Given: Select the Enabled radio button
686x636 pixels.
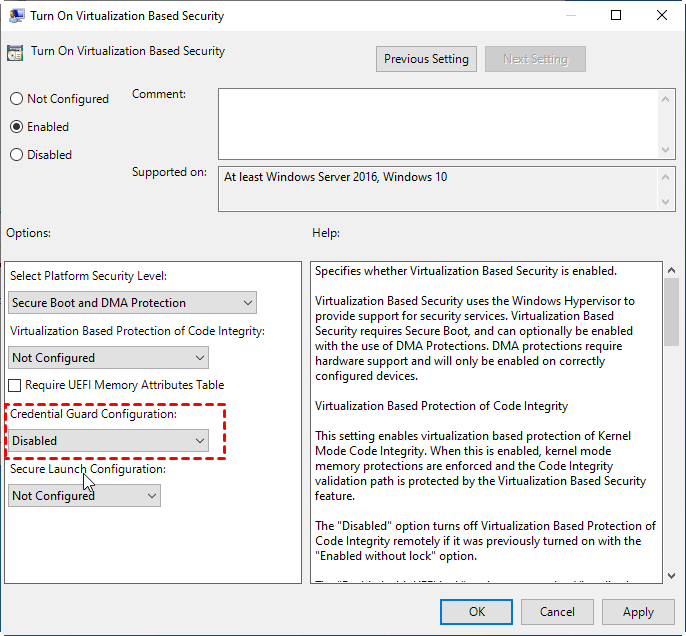Looking at the screenshot, I should [x=16, y=127].
